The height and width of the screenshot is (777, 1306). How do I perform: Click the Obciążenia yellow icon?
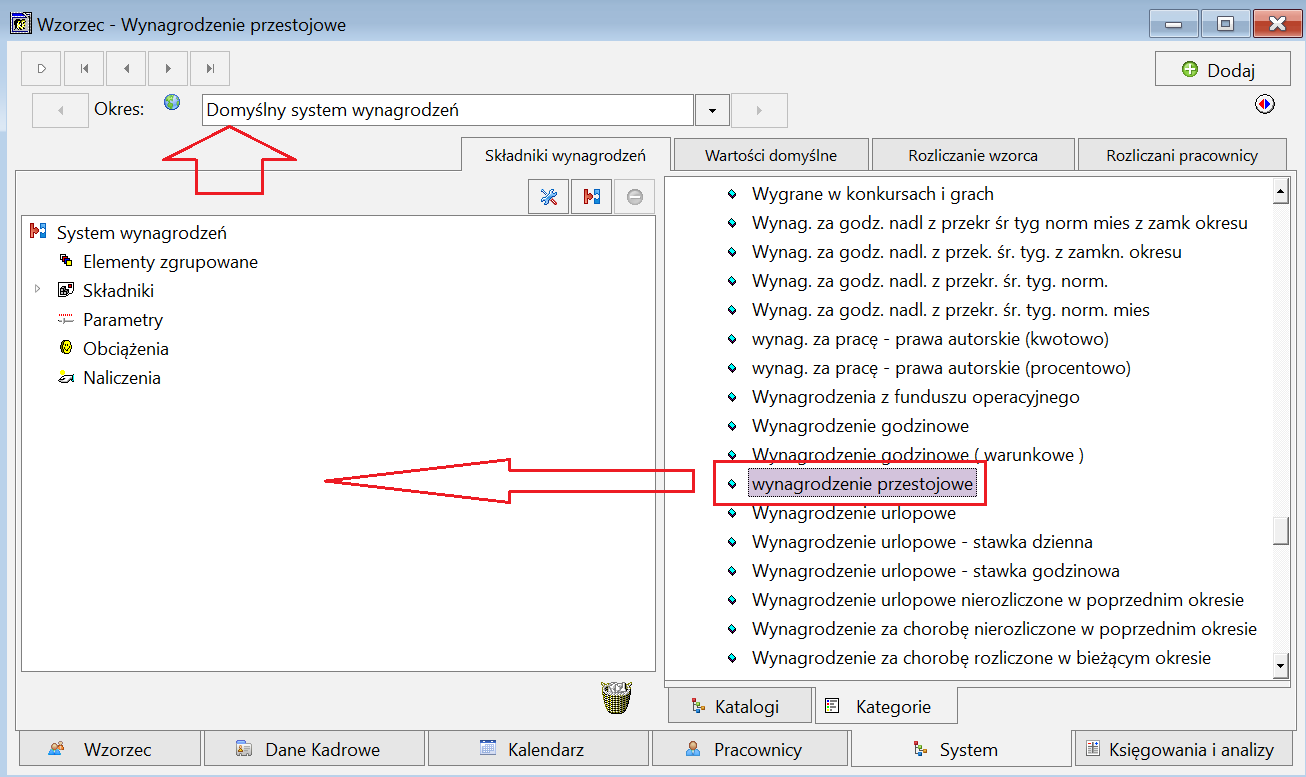tap(66, 348)
